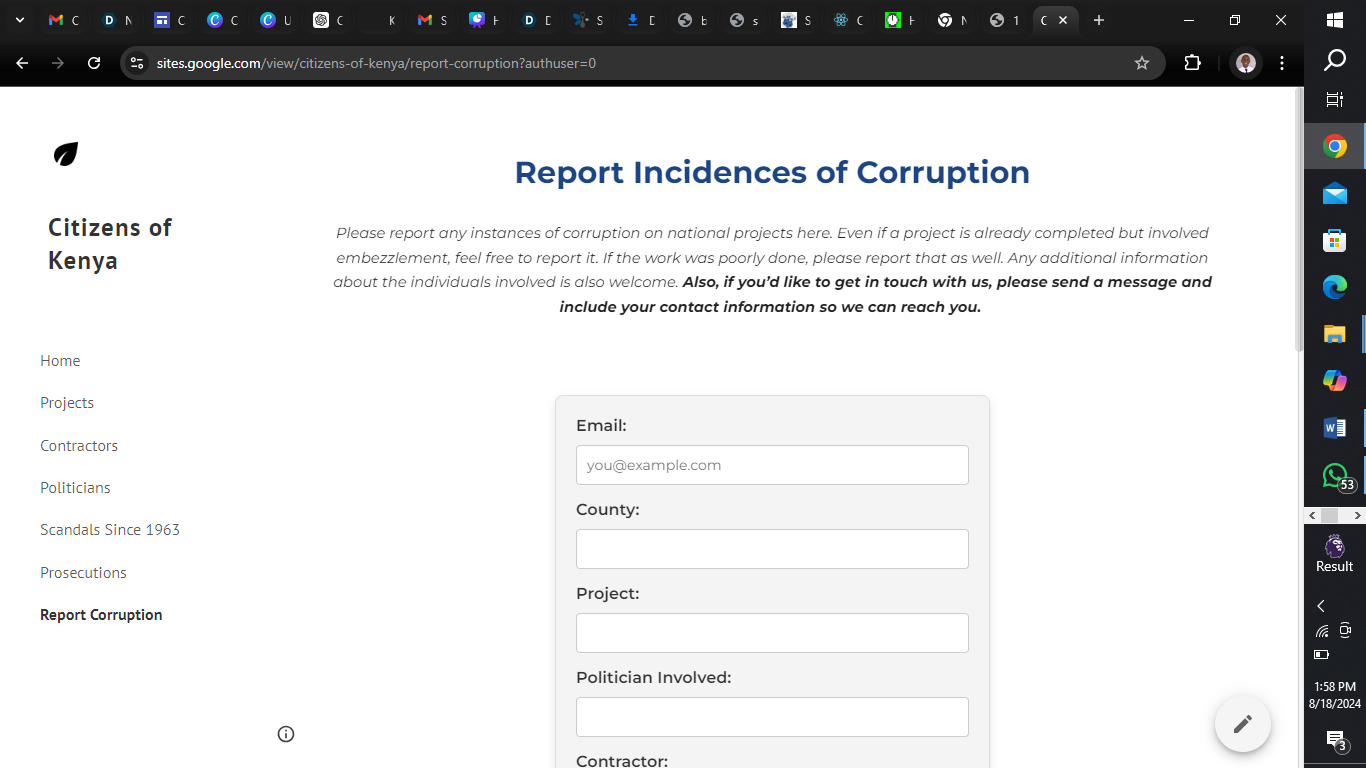This screenshot has height=768, width=1366.
Task: Open the Scandals Since 1963 page
Action: 110,529
